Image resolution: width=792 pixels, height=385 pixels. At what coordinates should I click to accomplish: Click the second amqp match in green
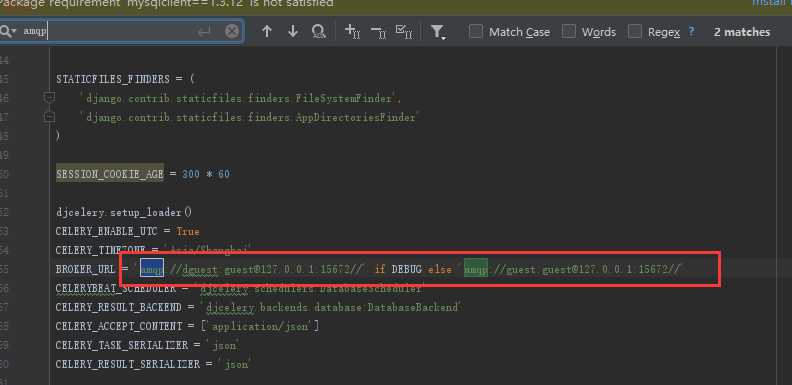tap(476, 269)
